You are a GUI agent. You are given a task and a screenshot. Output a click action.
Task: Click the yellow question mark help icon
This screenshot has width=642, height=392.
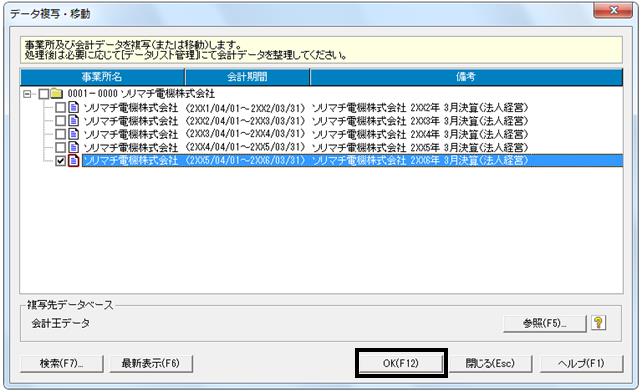598,323
